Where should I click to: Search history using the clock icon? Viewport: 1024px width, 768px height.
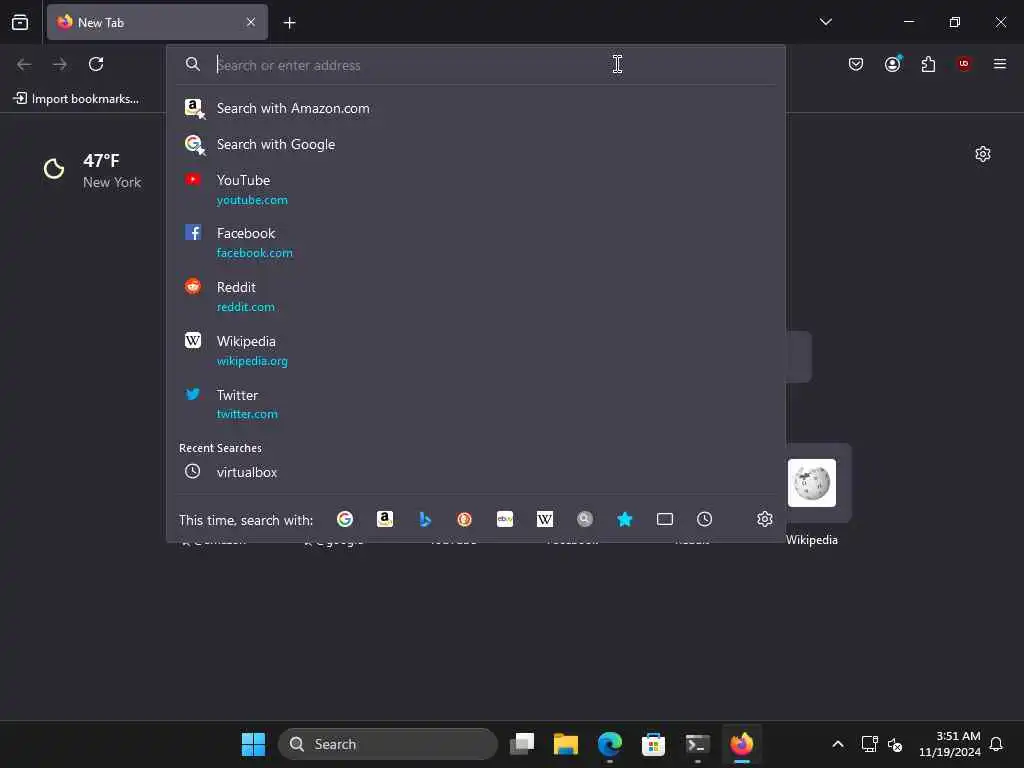click(705, 519)
